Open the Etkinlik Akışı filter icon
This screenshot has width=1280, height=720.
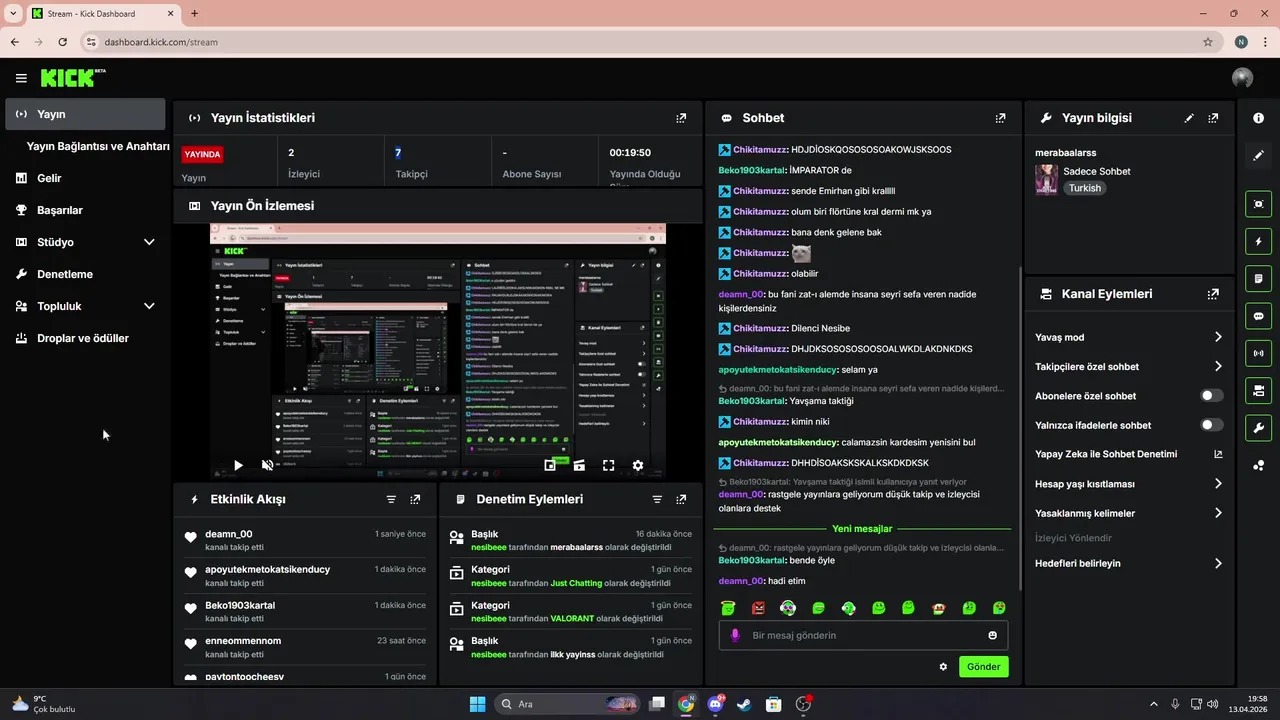(391, 499)
